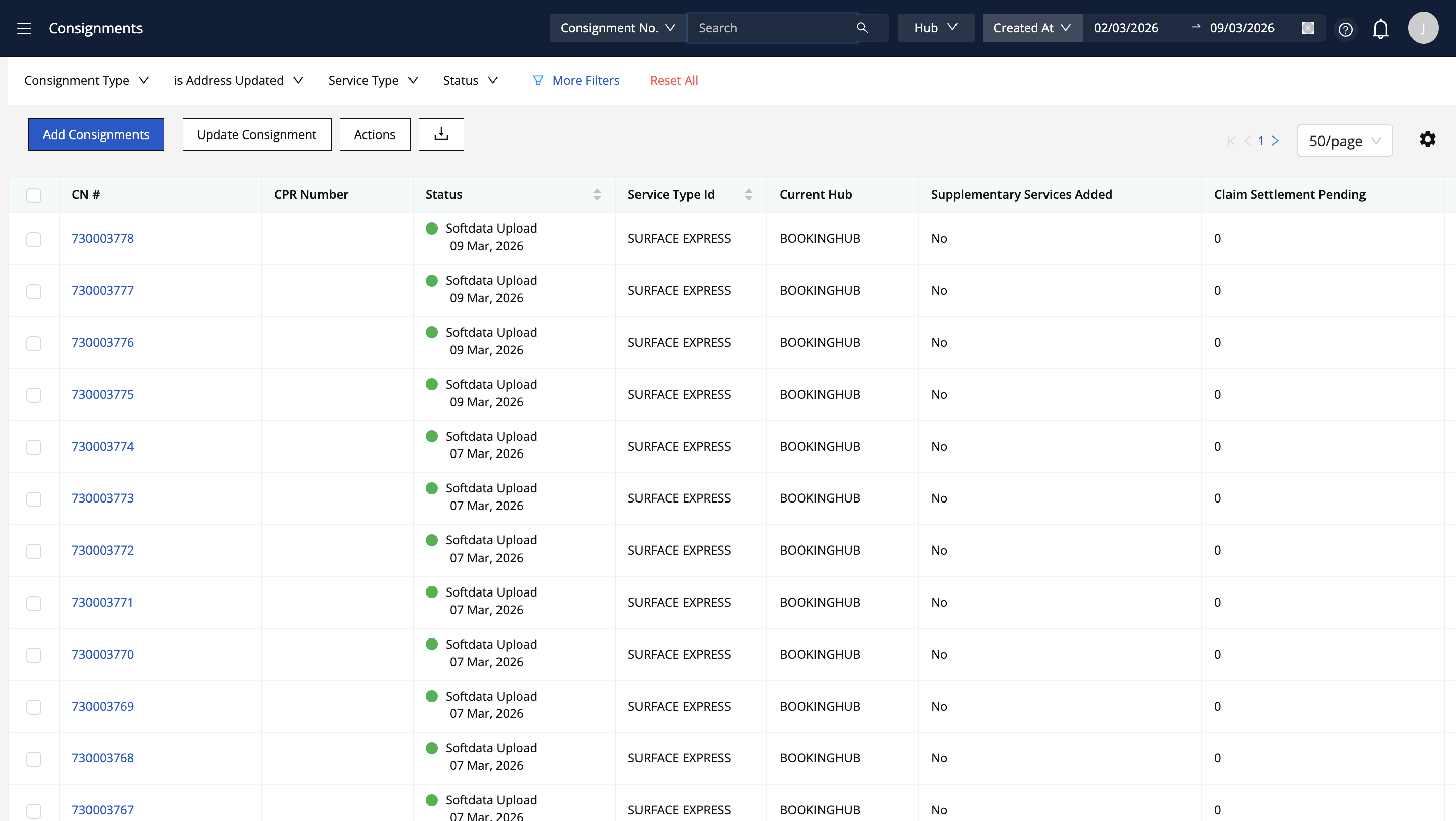Open More Filters panel

click(x=576, y=81)
